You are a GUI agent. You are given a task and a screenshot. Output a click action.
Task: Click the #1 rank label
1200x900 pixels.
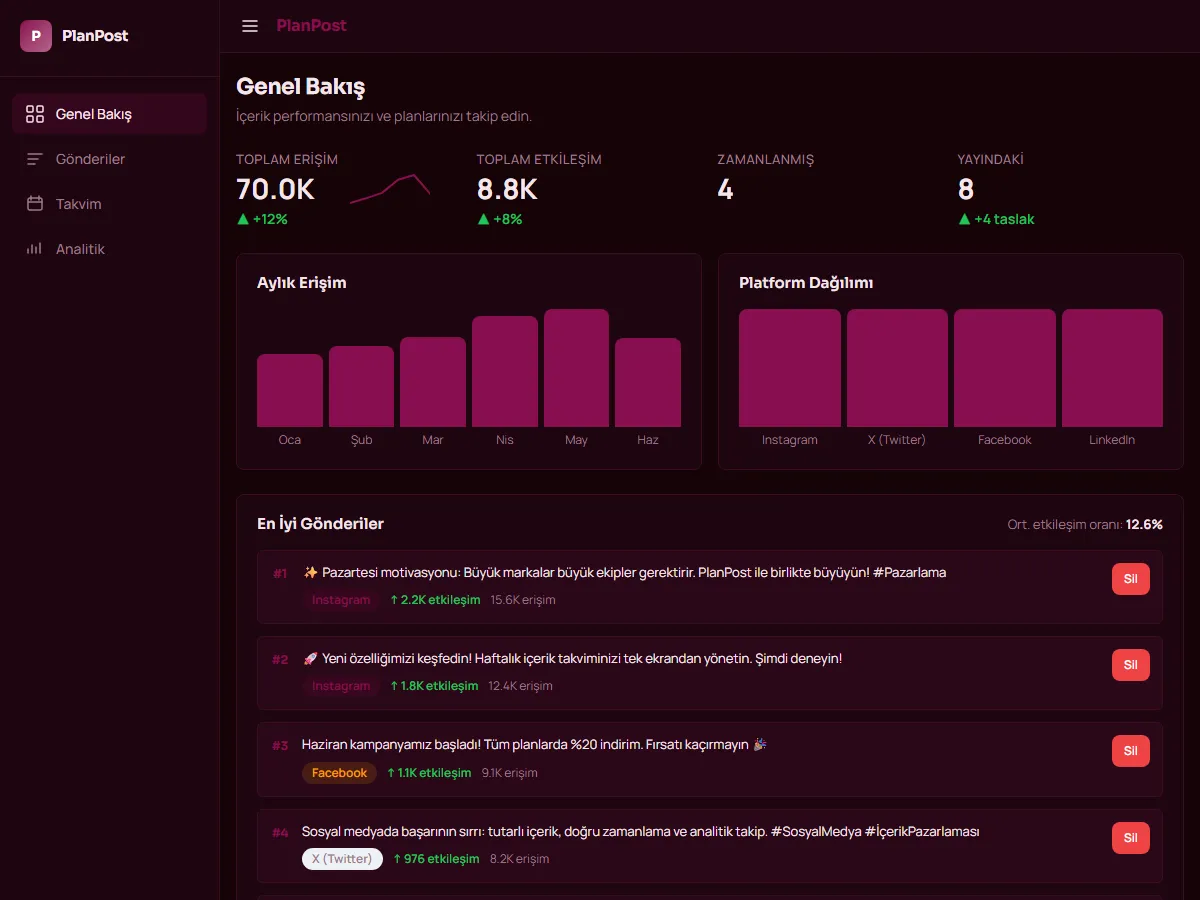[280, 573]
